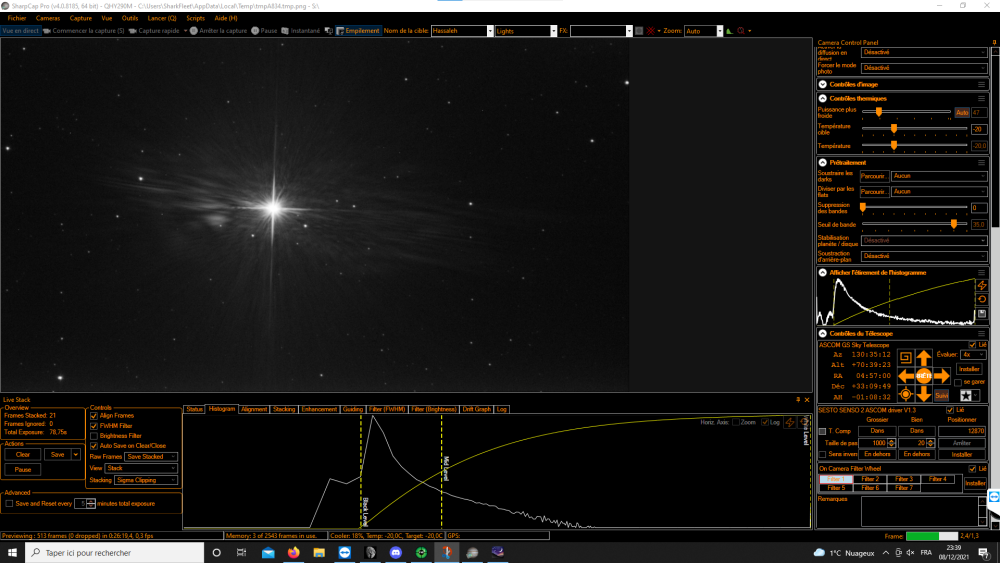This screenshot has height=563, width=1000.
Task: Switch to the Drift Graph tab
Action: tap(476, 409)
